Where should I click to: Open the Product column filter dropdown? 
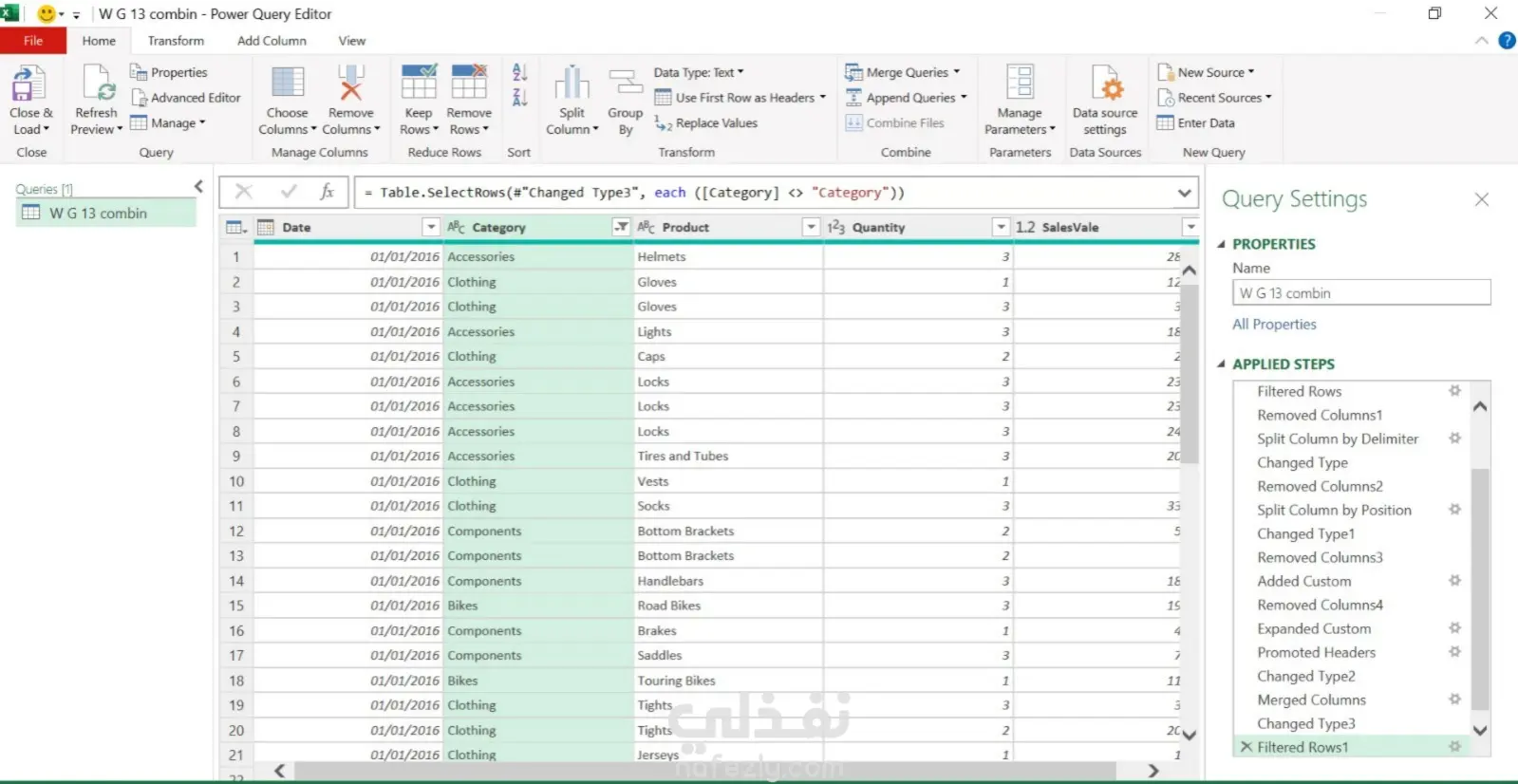pos(811,228)
